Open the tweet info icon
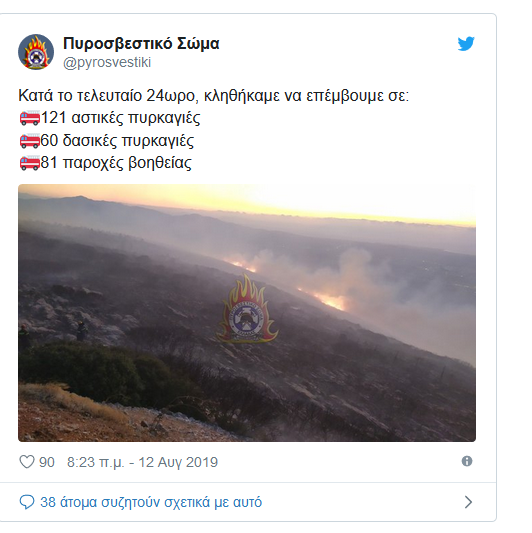This screenshot has height=533, width=532. [467, 461]
